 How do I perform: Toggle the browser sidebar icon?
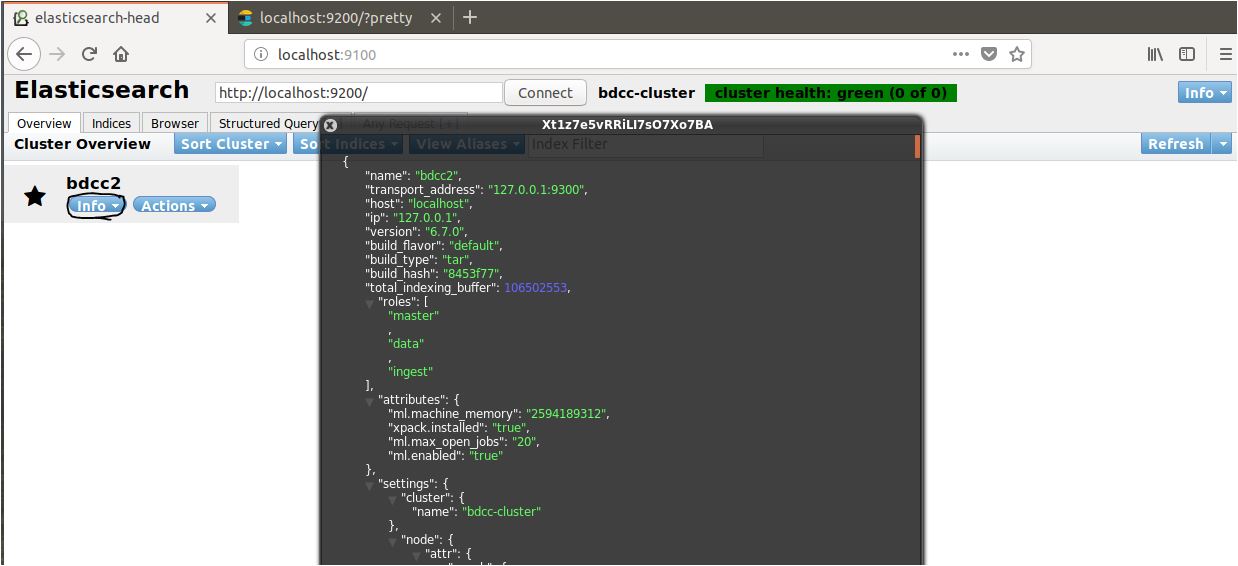pos(1187,54)
